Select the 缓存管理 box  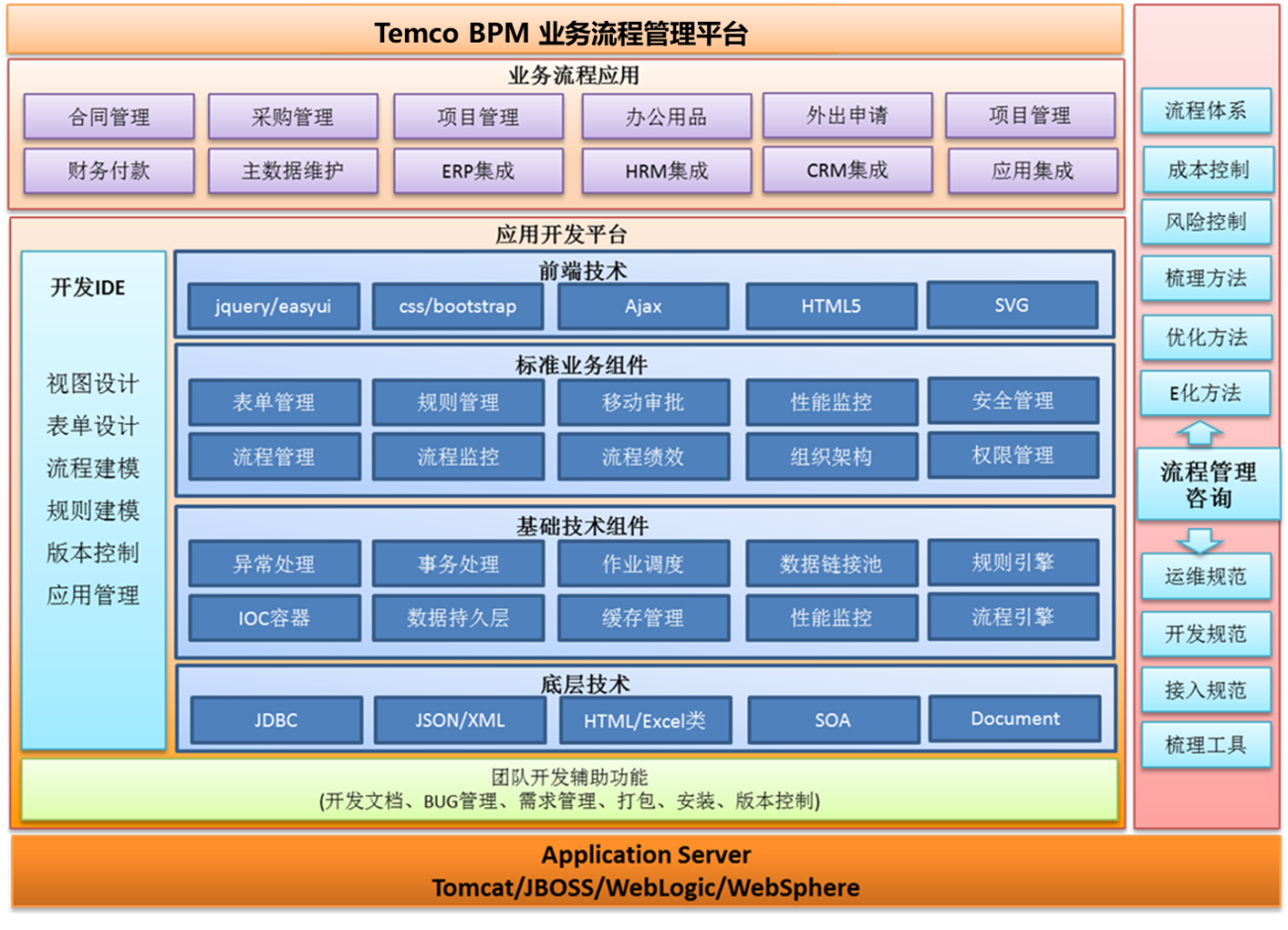tap(643, 618)
